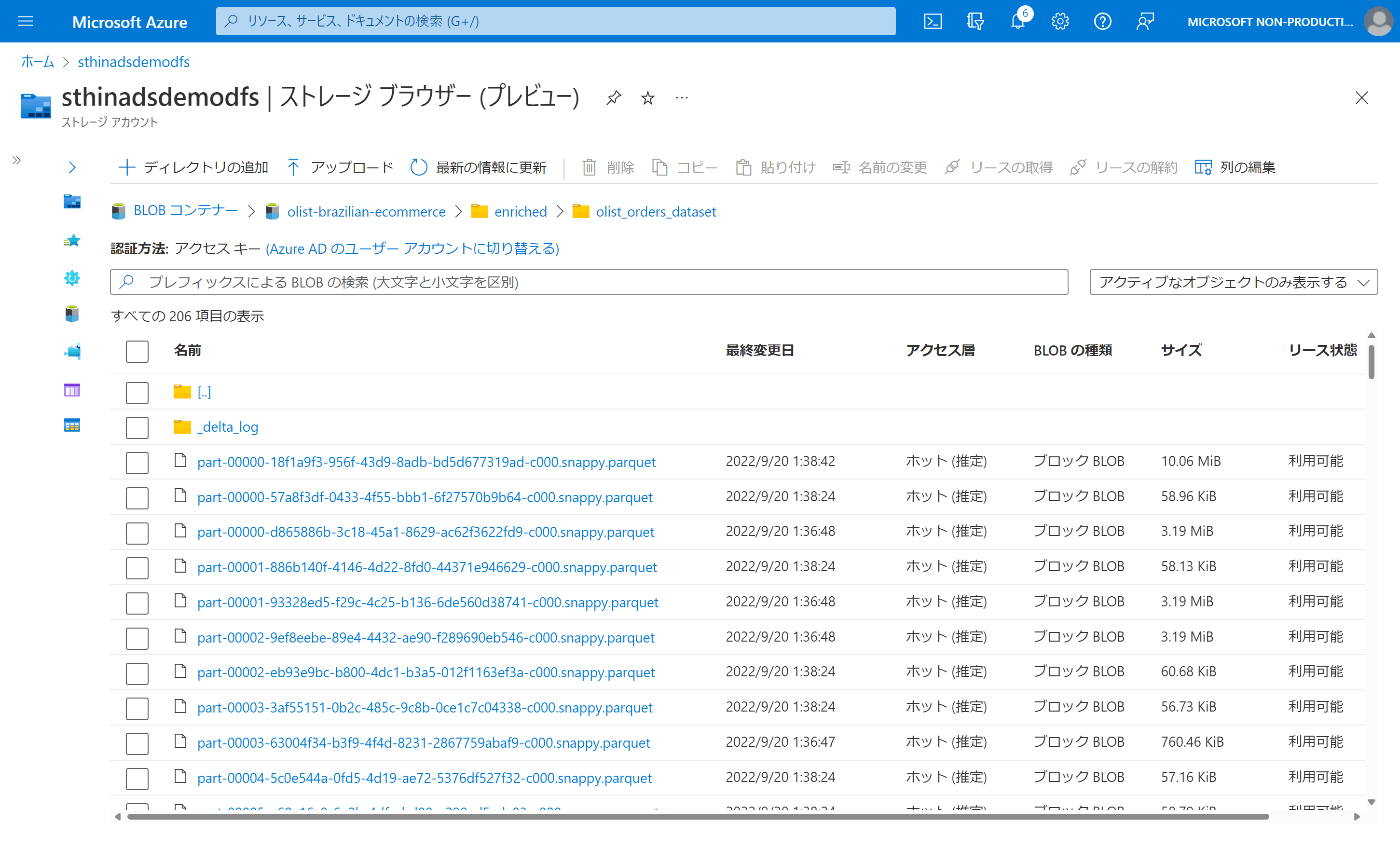Viewport: 1400px width, 850px height.
Task: Go to BLOB コンテナー breadcrumb
Action: [x=185, y=212]
